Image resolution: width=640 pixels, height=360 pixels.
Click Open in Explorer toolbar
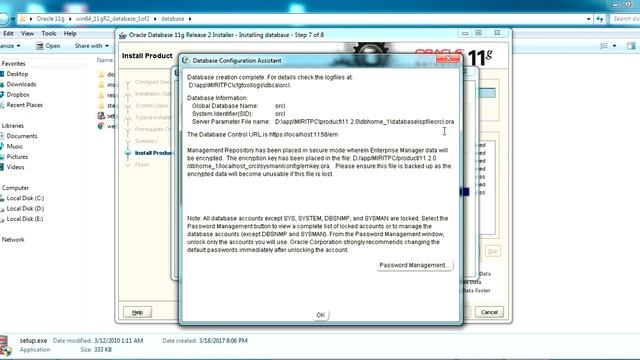(x=48, y=46)
